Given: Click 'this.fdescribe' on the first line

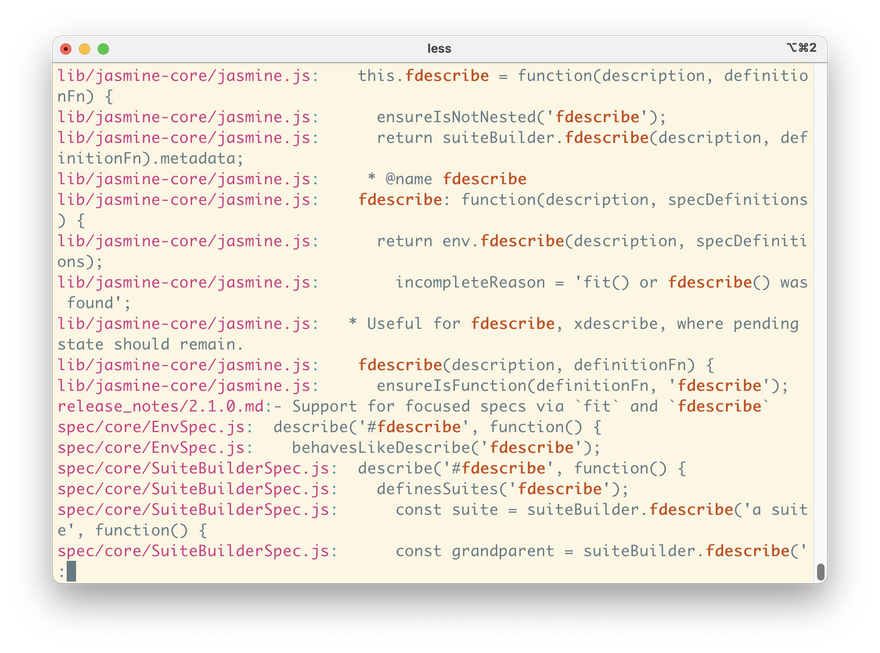Looking at the screenshot, I should [423, 76].
